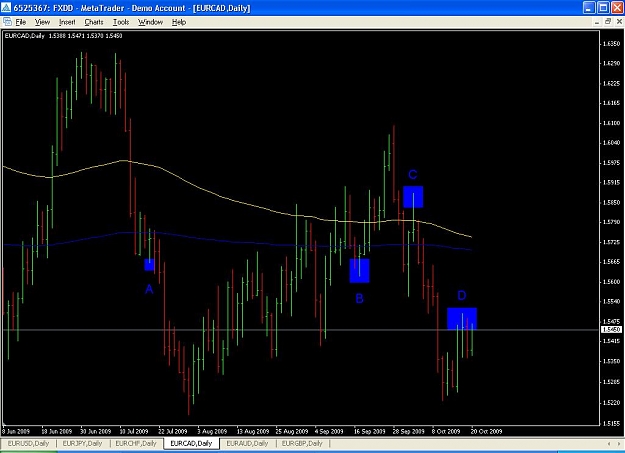This screenshot has width=625, height=453.
Task: Open the Tools menu
Action: tap(121, 22)
